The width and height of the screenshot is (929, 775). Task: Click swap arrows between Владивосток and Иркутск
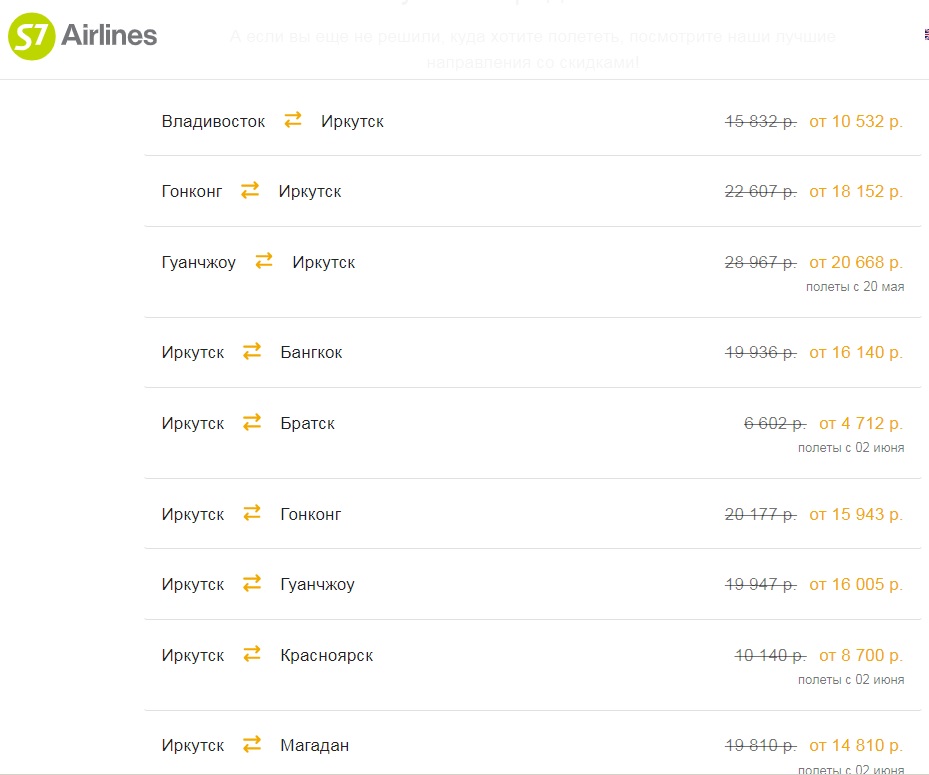pyautogui.click(x=293, y=120)
